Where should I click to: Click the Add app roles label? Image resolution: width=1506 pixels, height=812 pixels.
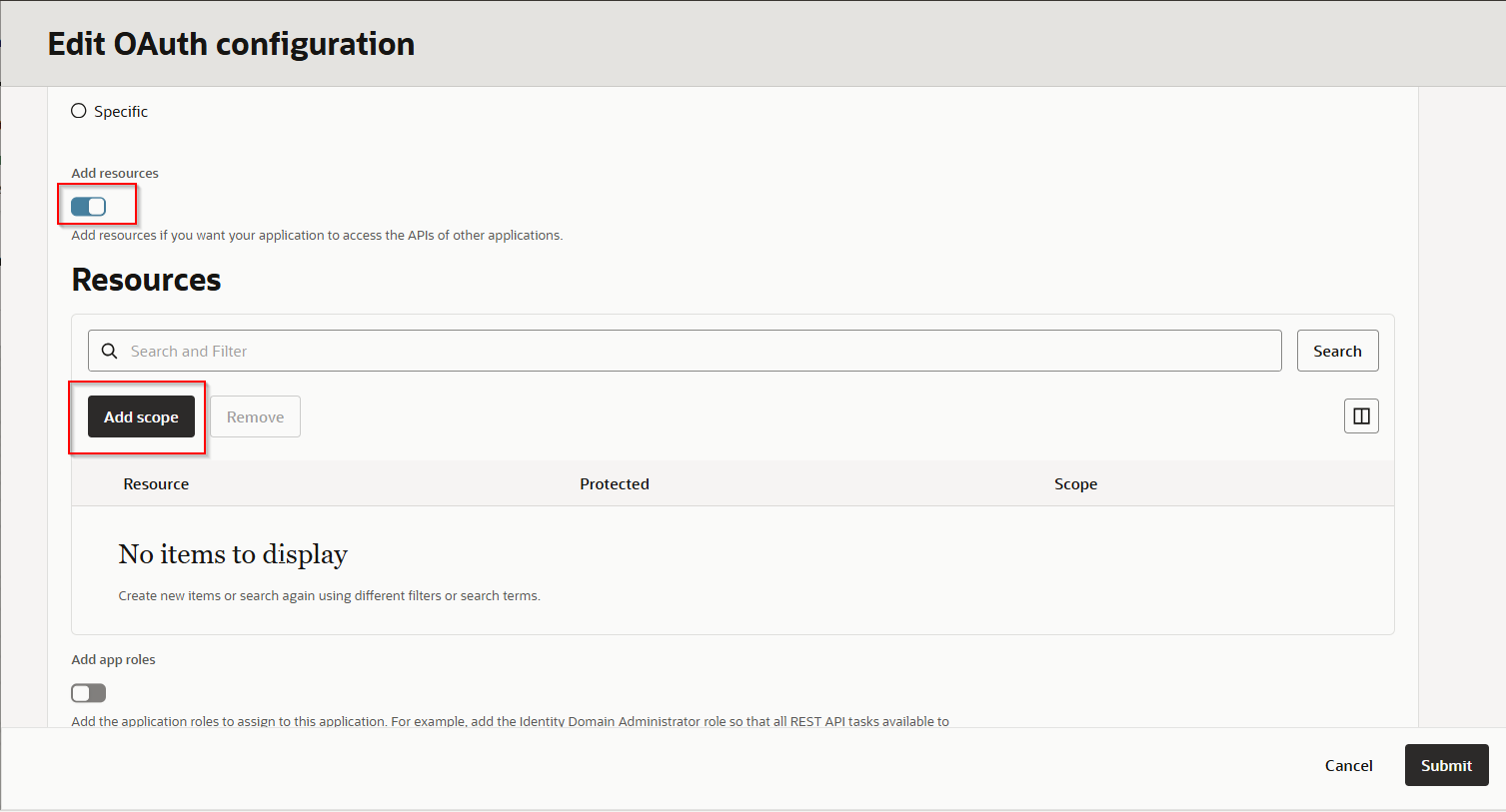(113, 660)
